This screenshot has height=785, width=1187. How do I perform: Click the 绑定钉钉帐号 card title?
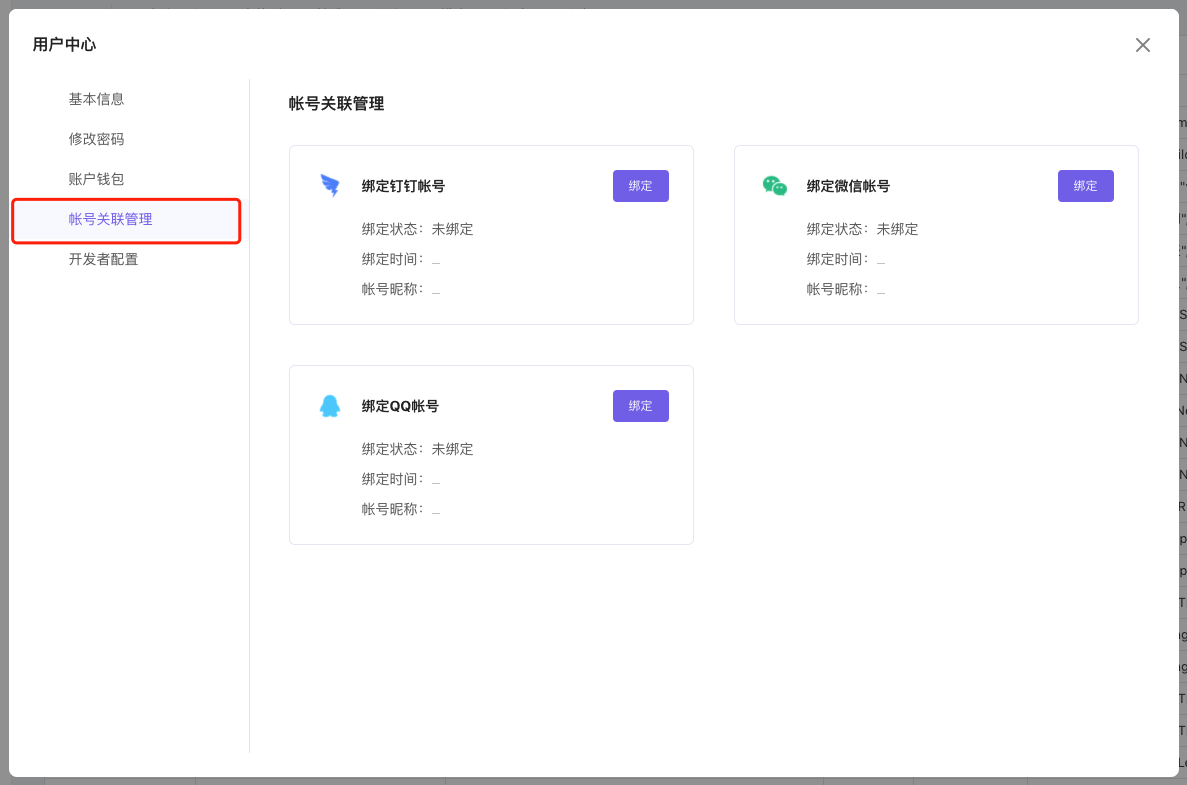click(x=403, y=186)
